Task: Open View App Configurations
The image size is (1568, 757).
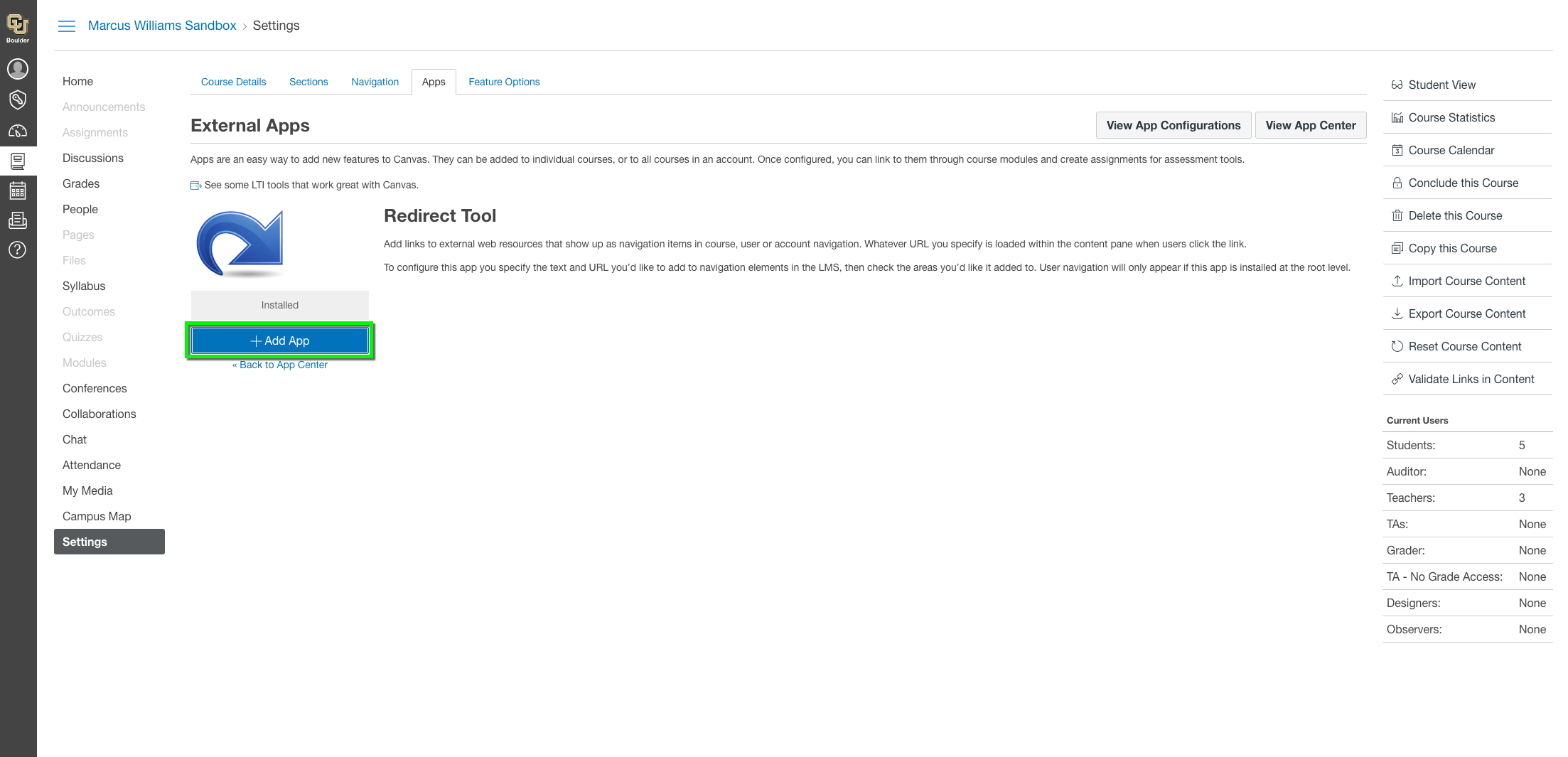Action: coord(1173,124)
